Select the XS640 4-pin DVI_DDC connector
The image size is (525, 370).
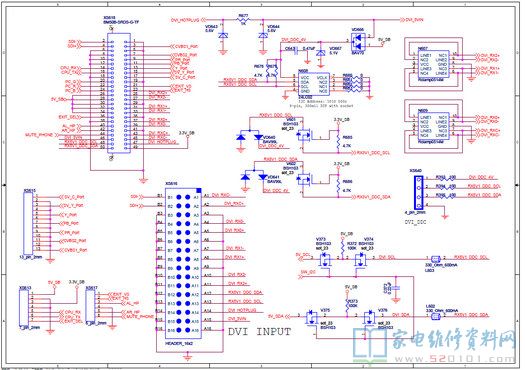pos(418,192)
